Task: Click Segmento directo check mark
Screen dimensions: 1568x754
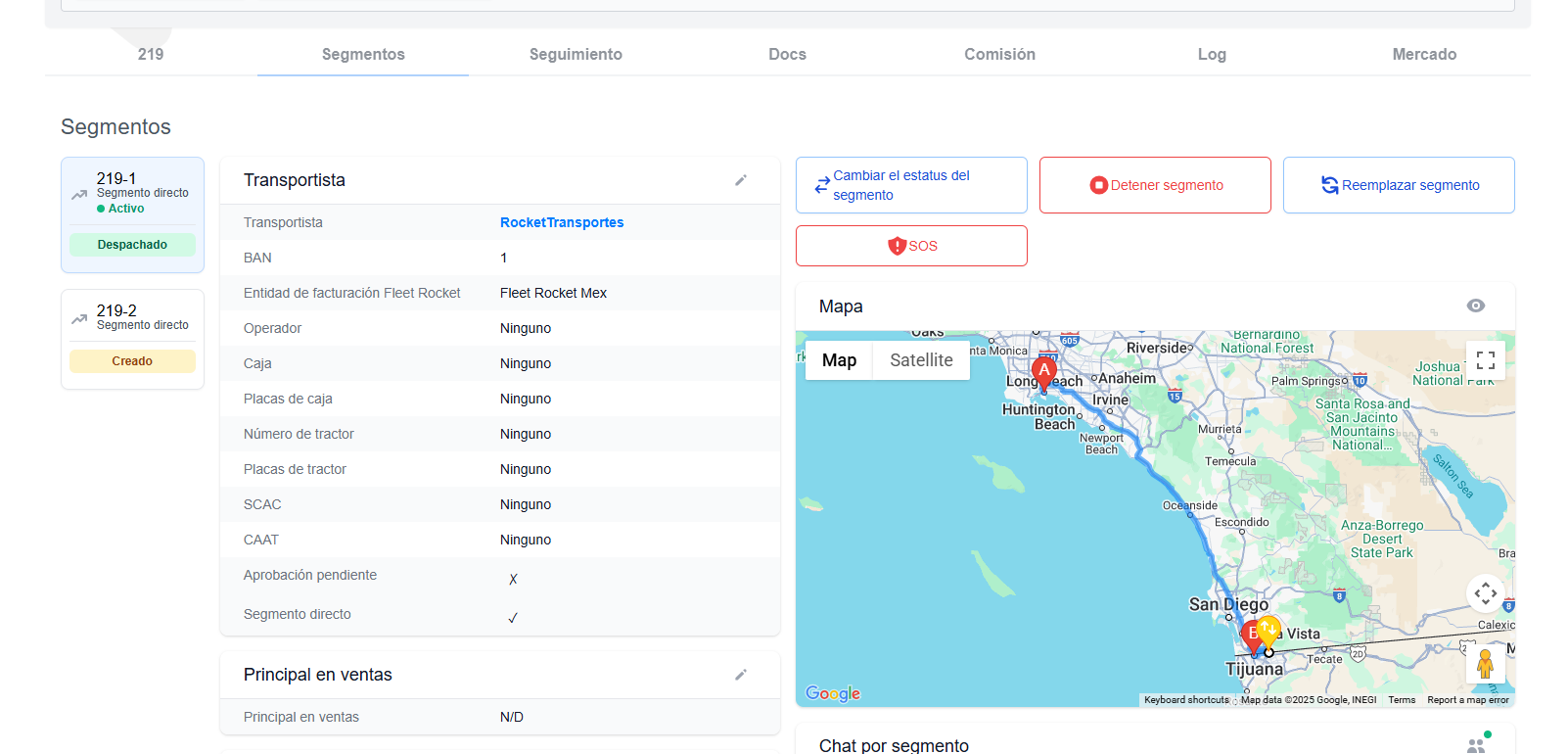Action: (x=513, y=618)
